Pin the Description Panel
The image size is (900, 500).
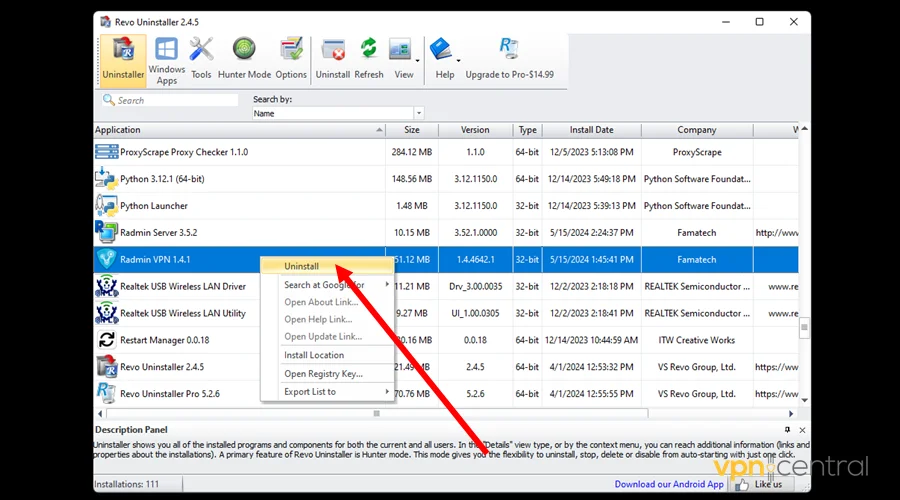coord(788,430)
